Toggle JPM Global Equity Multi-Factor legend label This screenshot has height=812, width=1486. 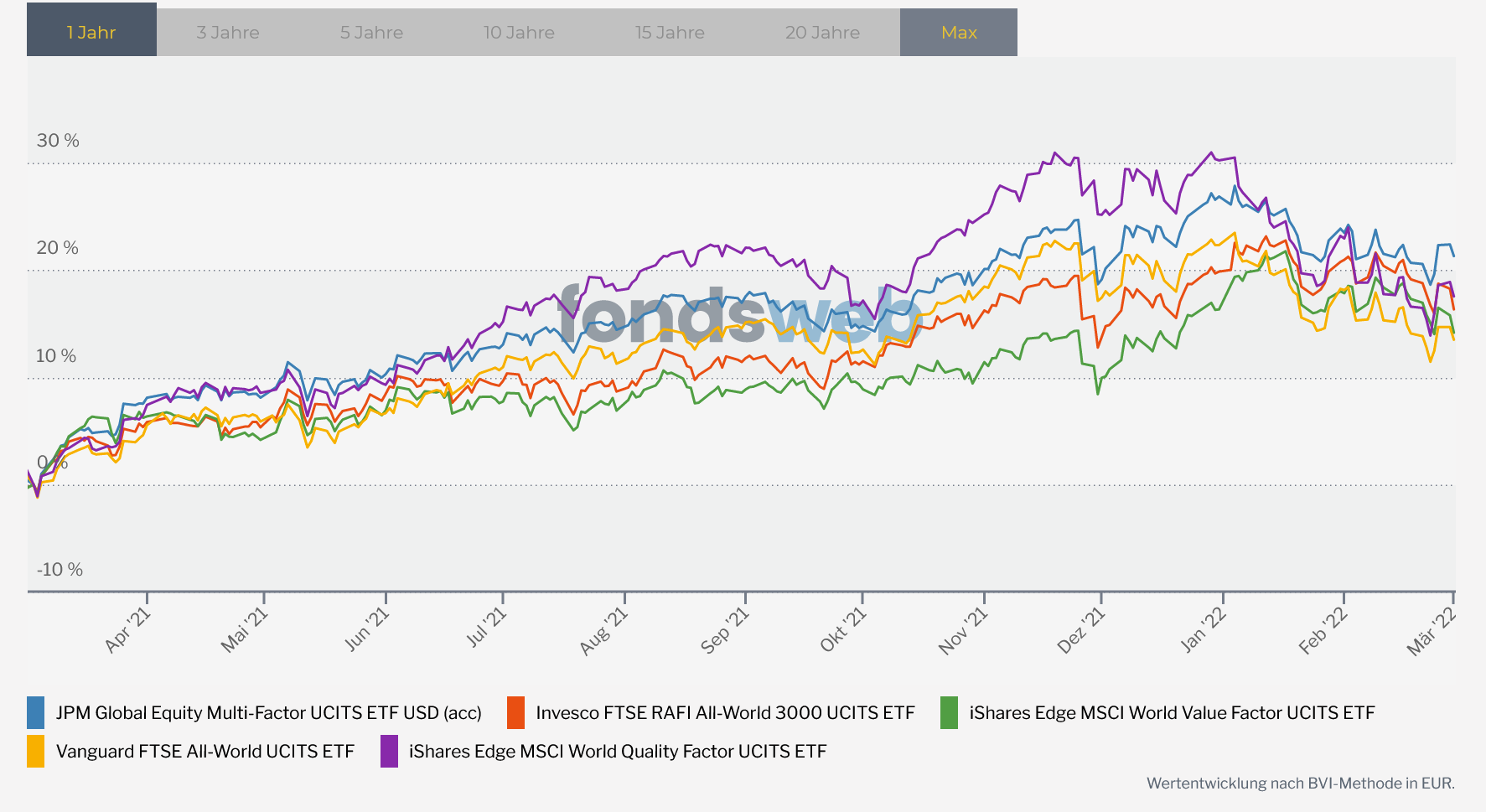[268, 713]
